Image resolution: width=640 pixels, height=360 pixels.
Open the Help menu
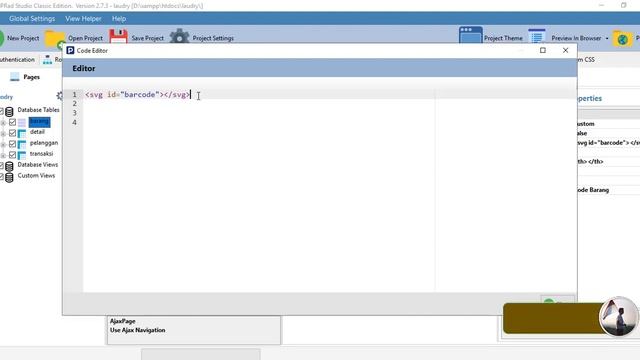click(x=119, y=19)
